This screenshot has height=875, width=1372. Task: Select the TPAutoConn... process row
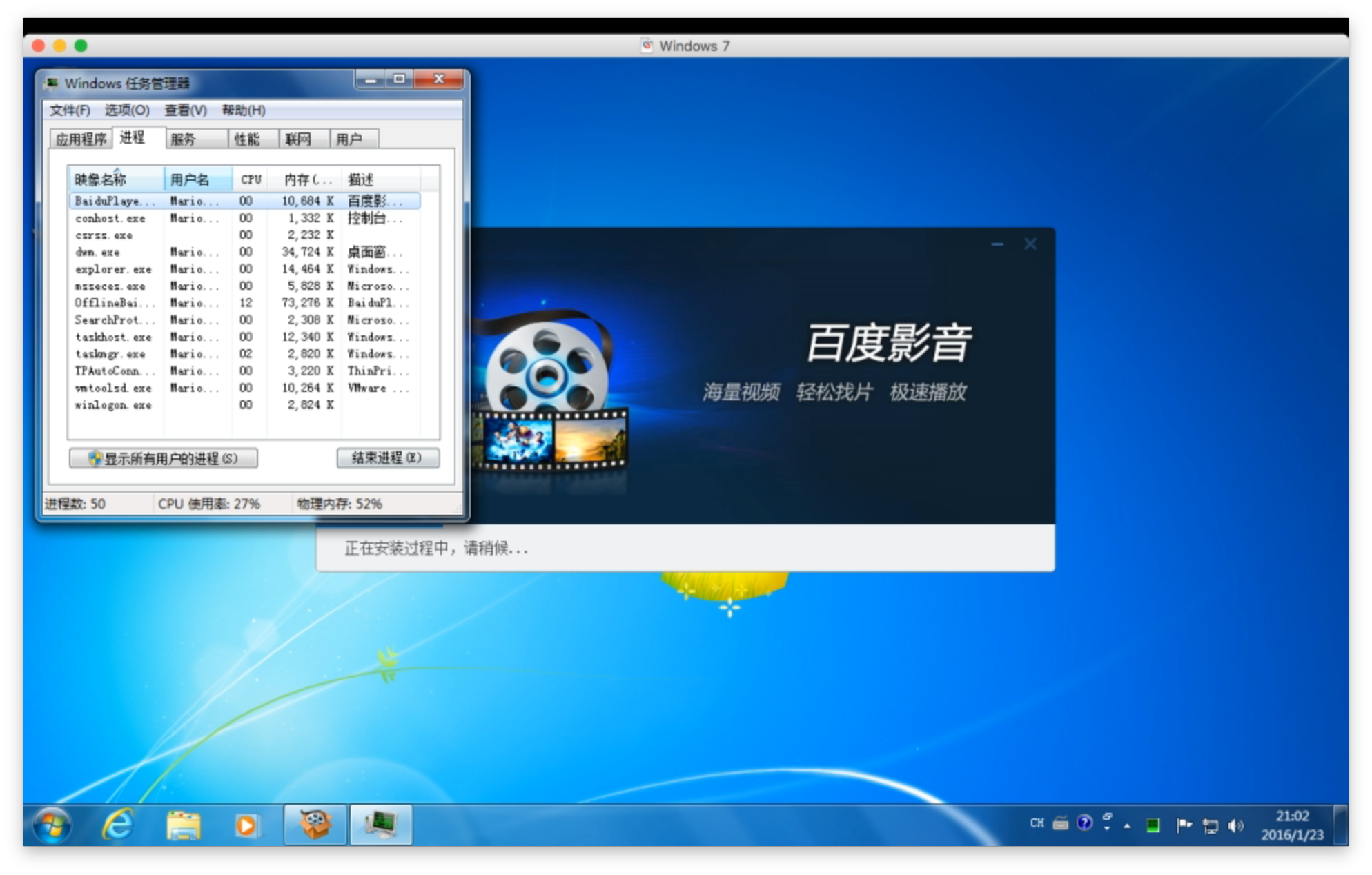click(x=245, y=371)
